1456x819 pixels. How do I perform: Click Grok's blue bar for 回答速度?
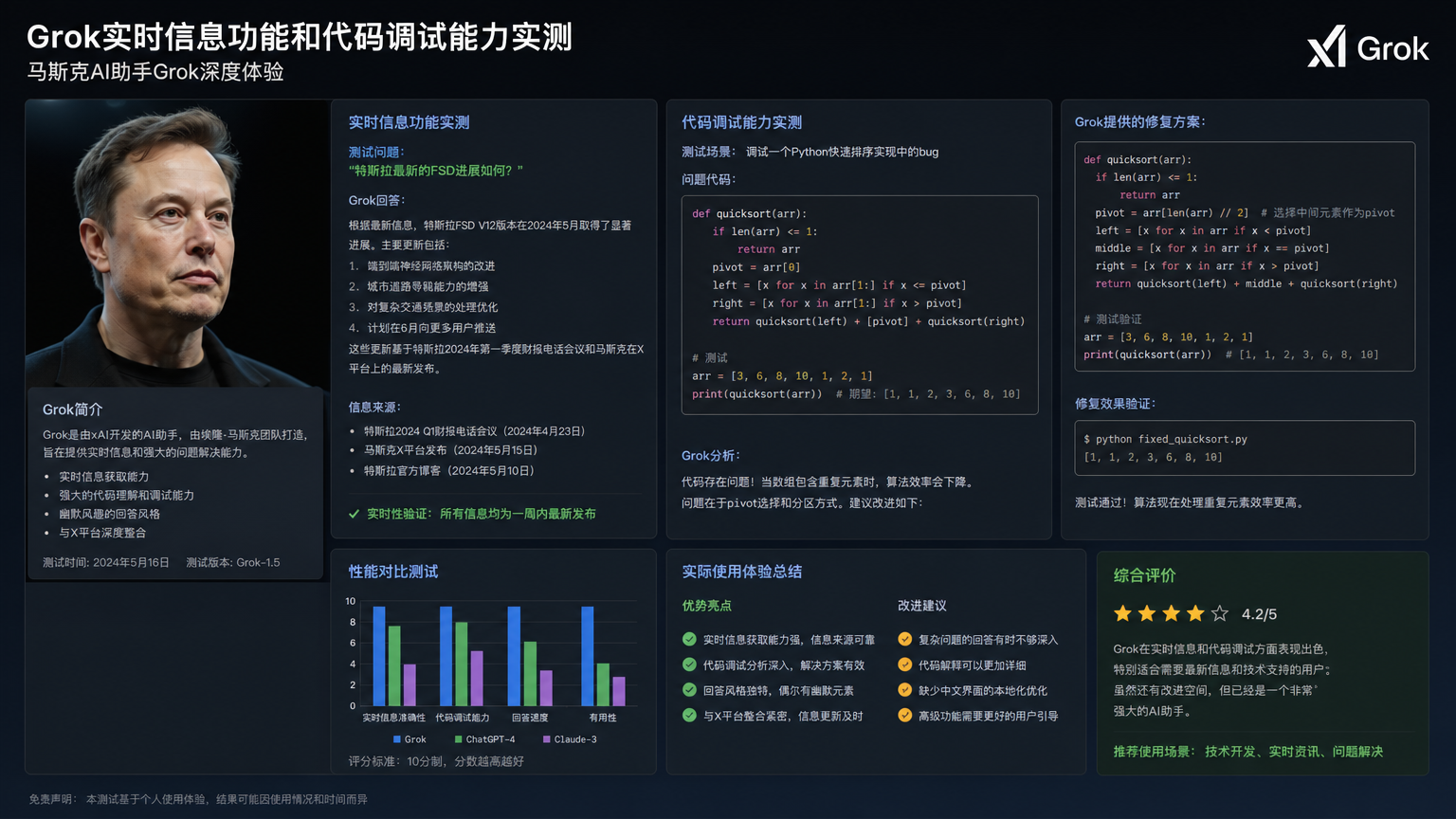click(x=514, y=656)
